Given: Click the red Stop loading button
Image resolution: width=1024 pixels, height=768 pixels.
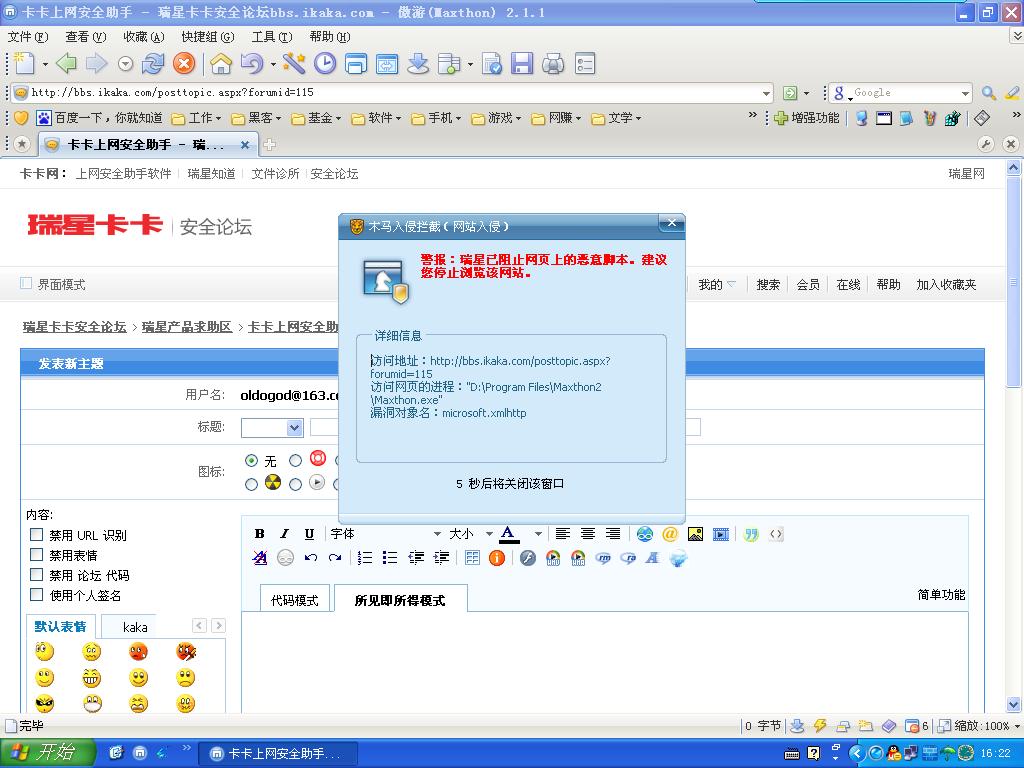Looking at the screenshot, I should 184,63.
